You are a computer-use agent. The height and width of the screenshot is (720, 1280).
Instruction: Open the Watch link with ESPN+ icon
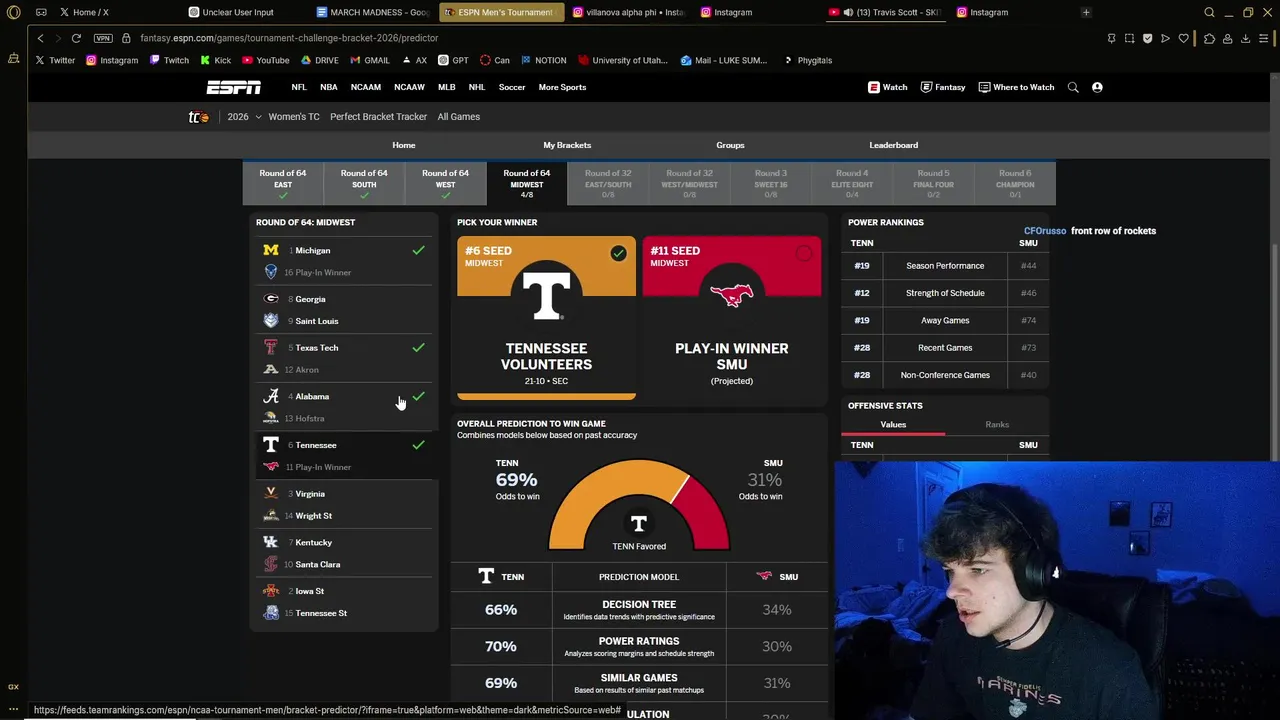tap(887, 87)
